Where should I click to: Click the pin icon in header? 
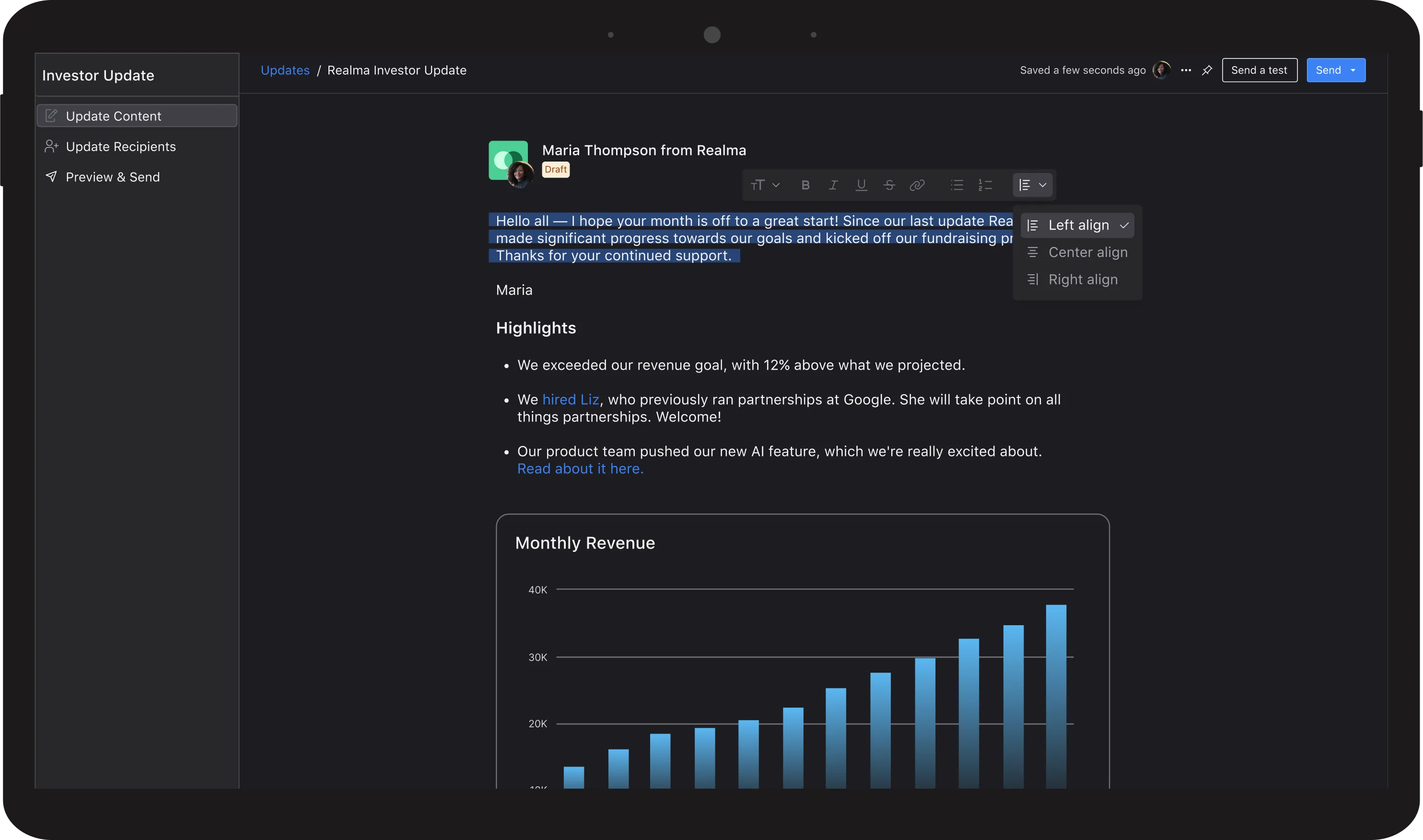pyautogui.click(x=1207, y=70)
